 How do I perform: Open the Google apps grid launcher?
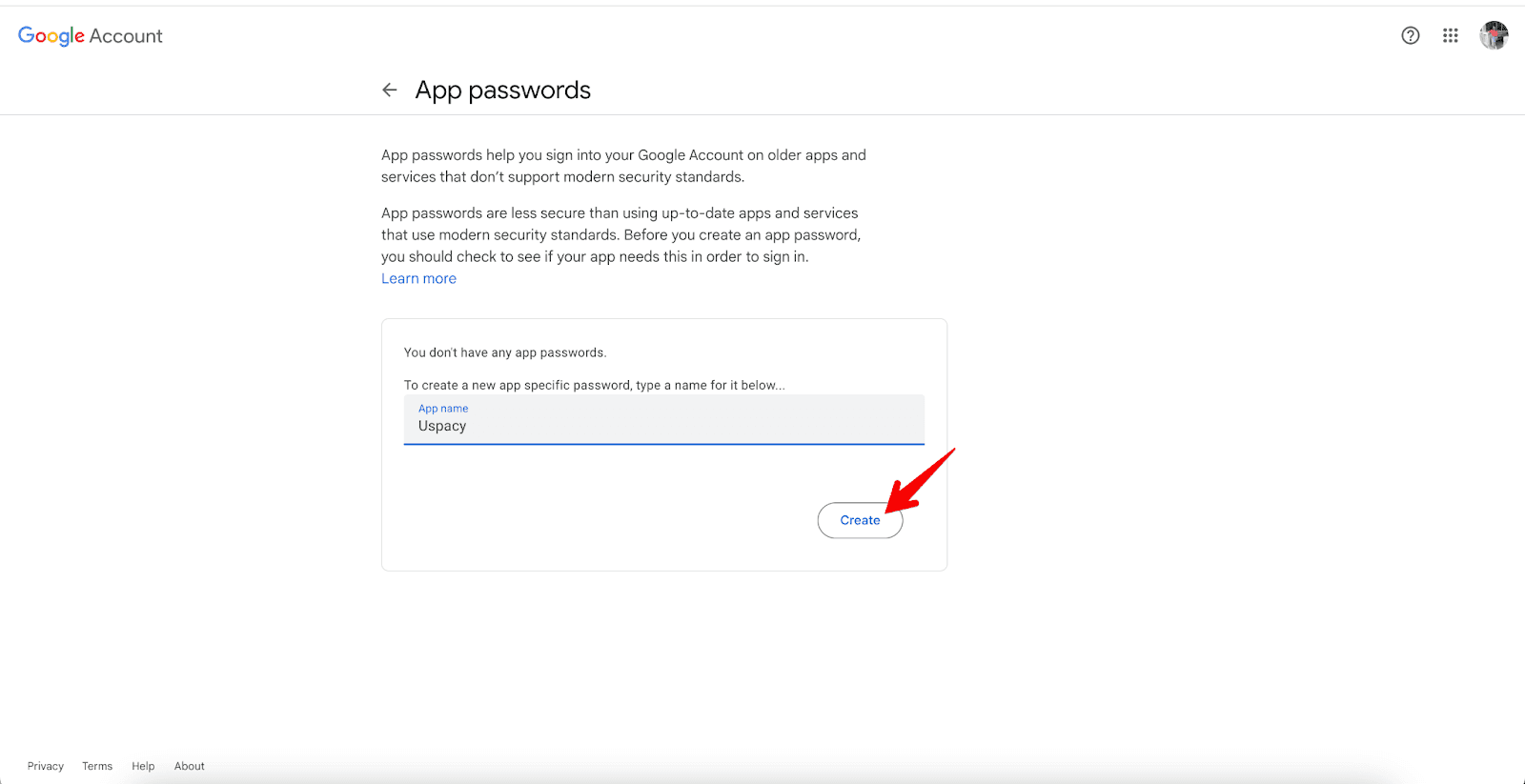(x=1451, y=35)
